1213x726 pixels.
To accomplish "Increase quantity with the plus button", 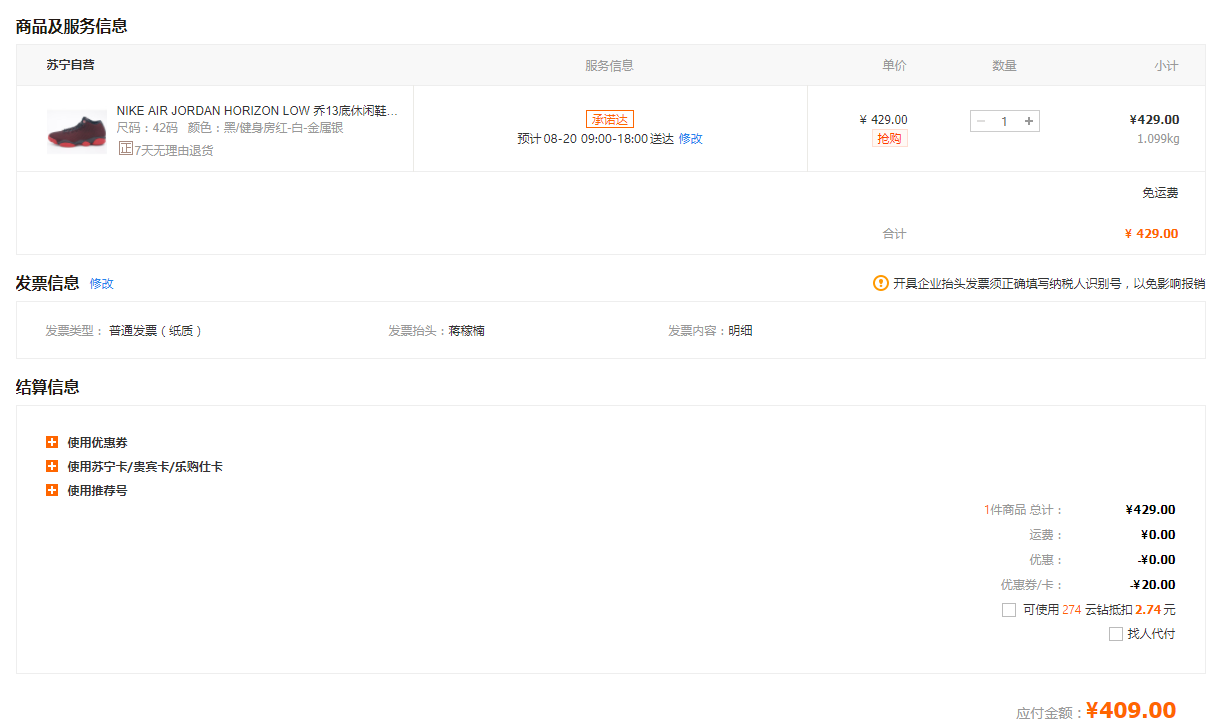I will pyautogui.click(x=1029, y=121).
